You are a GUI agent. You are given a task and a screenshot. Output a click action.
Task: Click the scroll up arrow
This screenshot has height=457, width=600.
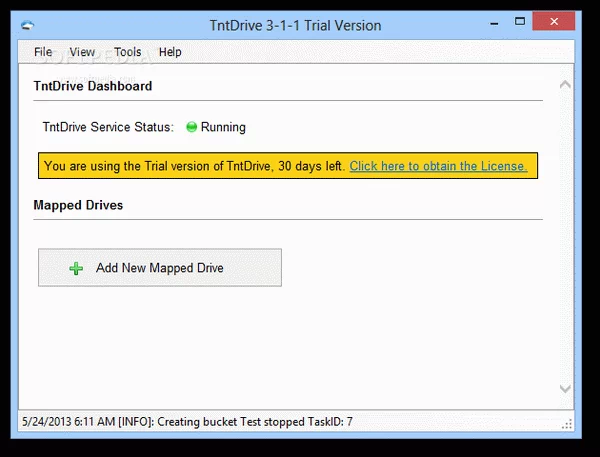[565, 85]
